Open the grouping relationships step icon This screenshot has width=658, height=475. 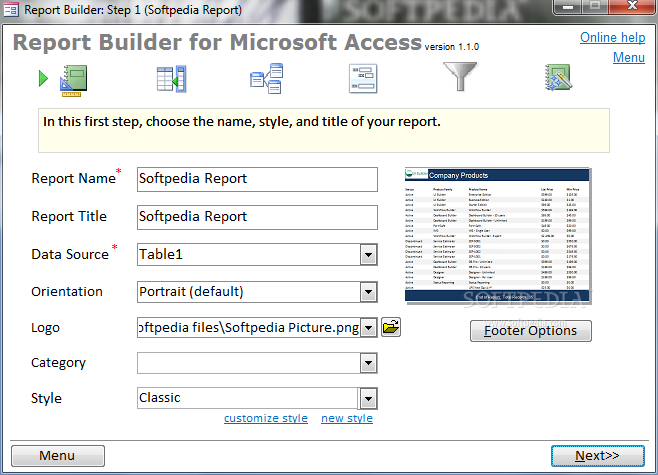click(x=266, y=78)
